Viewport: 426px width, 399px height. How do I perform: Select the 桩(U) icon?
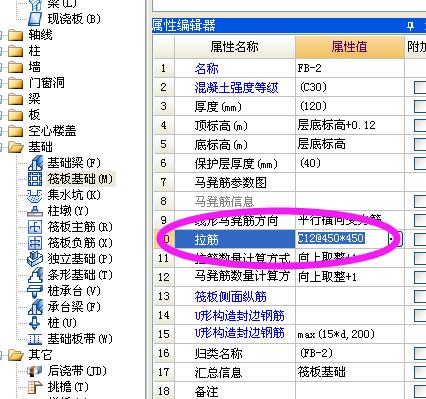pyautogui.click(x=35, y=323)
